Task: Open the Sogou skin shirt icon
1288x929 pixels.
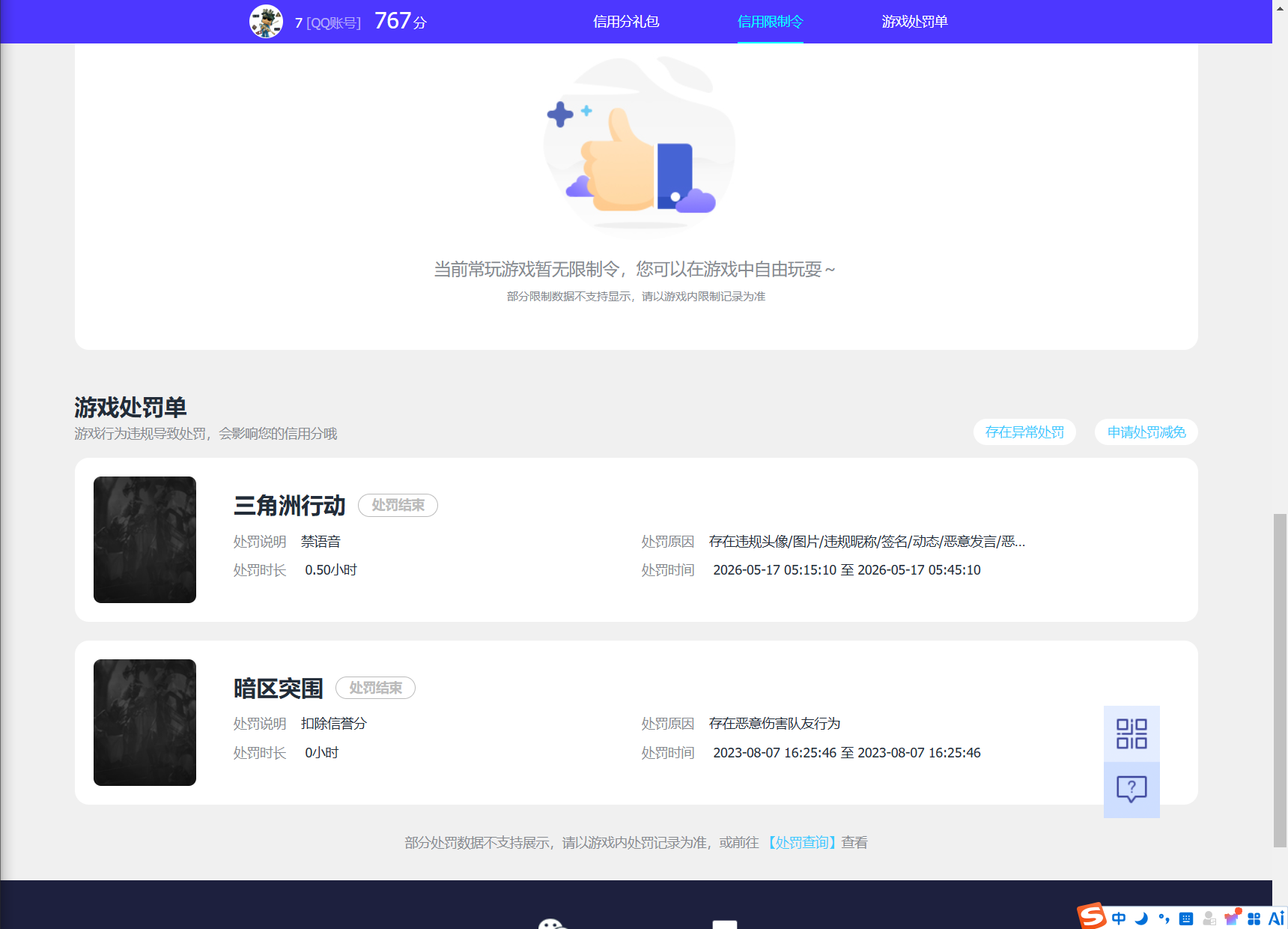Action: tap(1232, 918)
